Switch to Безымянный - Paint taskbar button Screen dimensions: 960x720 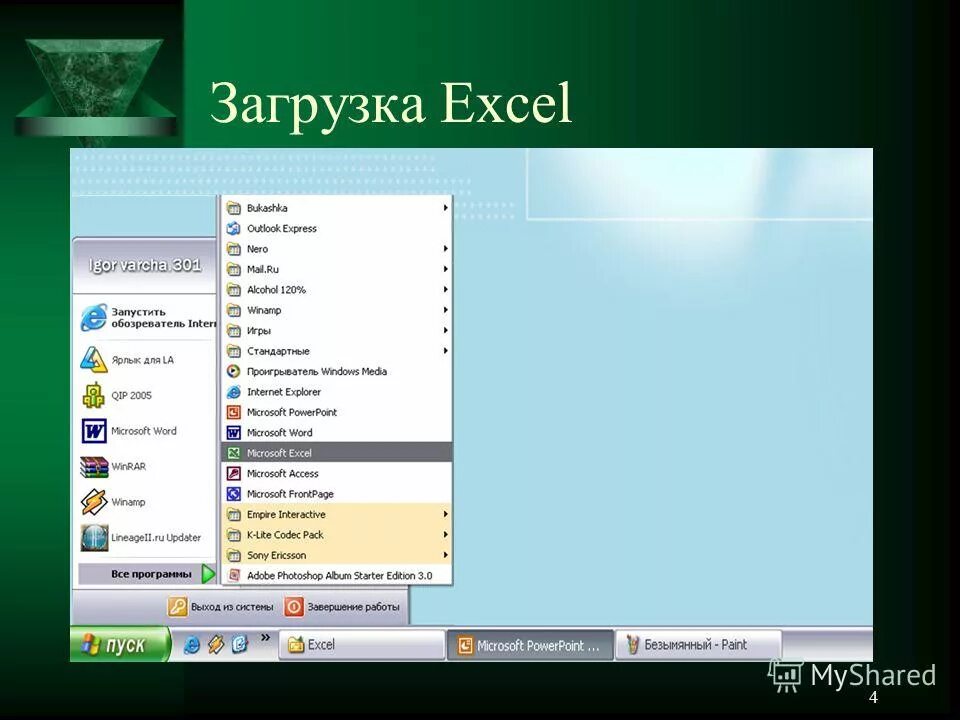click(x=698, y=645)
